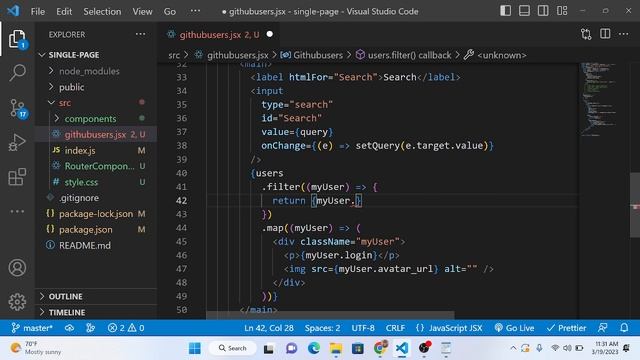Click the src breadcrumb segment
The height and width of the screenshot is (360, 640).
[x=174, y=55]
